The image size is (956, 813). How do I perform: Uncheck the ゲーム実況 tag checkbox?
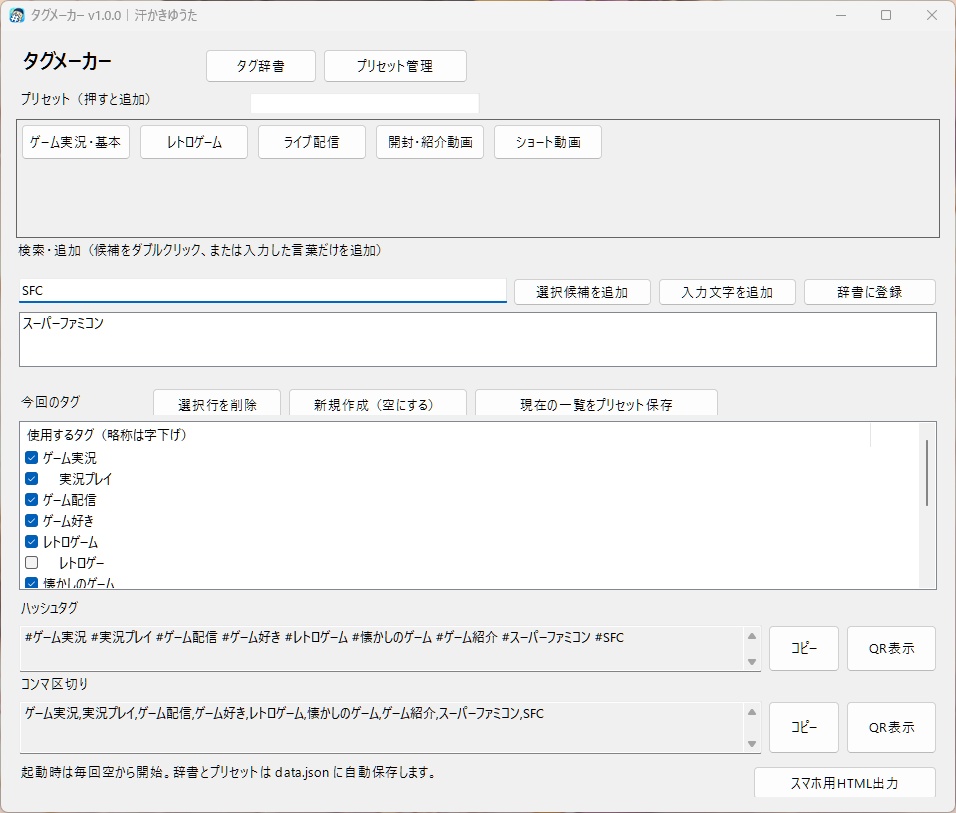pos(32,457)
